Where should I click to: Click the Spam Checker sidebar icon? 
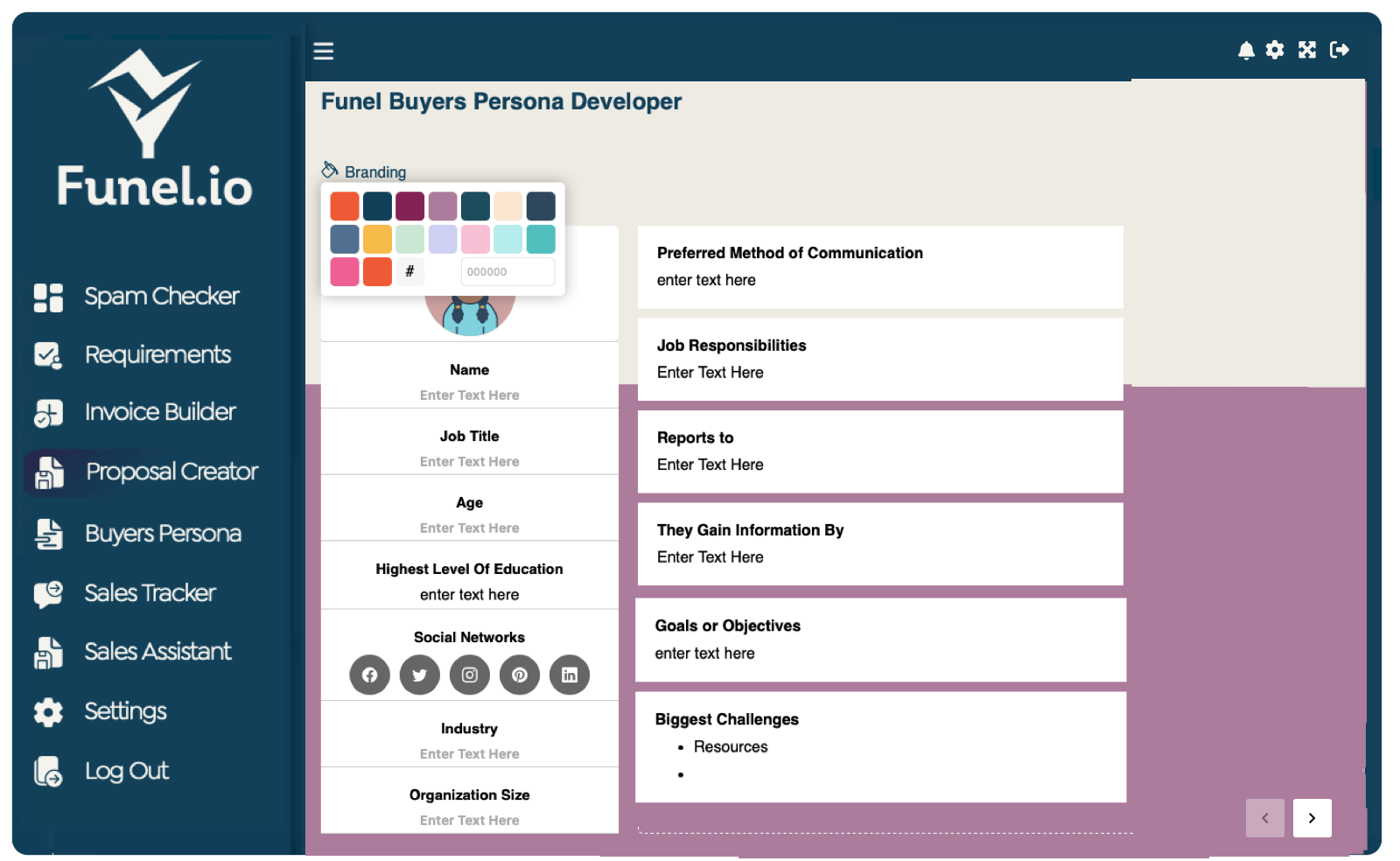point(48,297)
